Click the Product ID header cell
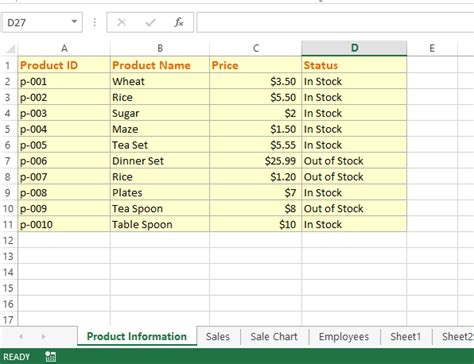This screenshot has width=474, height=364. (64, 65)
